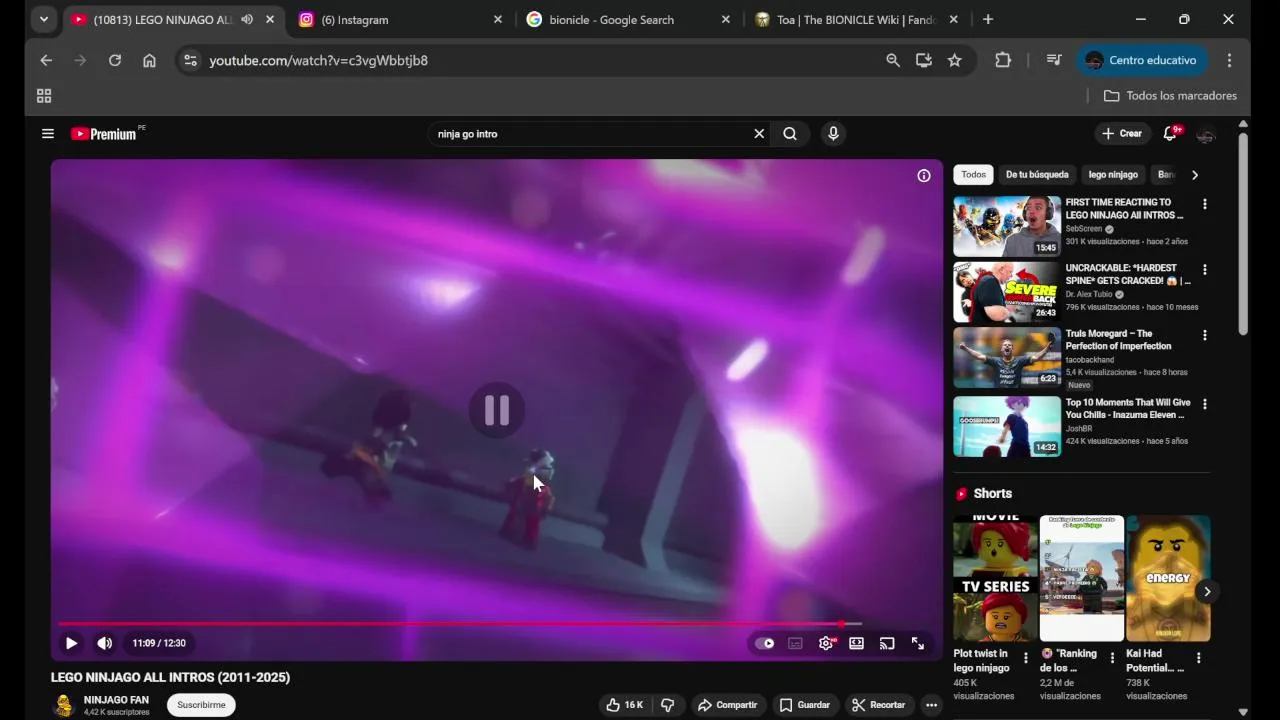Open the account avatar menu
1280x720 pixels.
[1206, 134]
